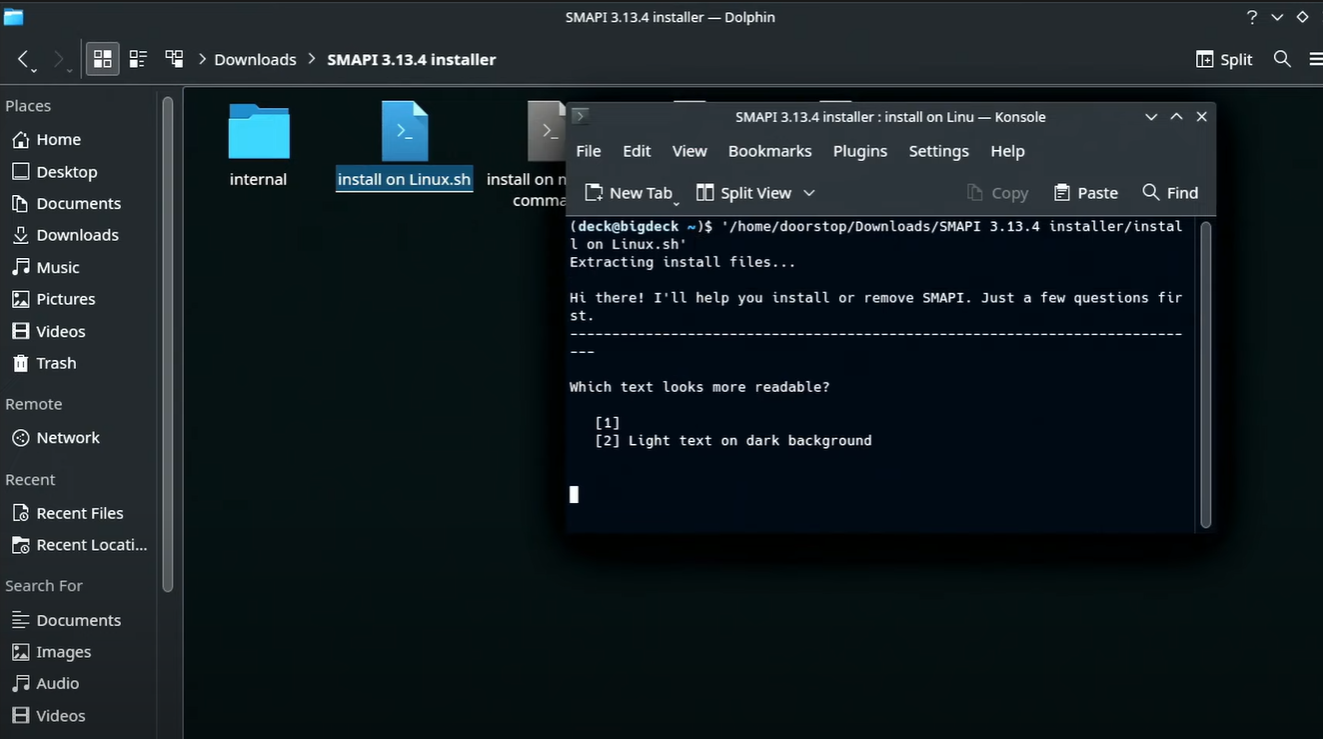Viewport: 1323px width, 739px height.
Task: Open Konsole Edit menu
Action: [x=636, y=151]
